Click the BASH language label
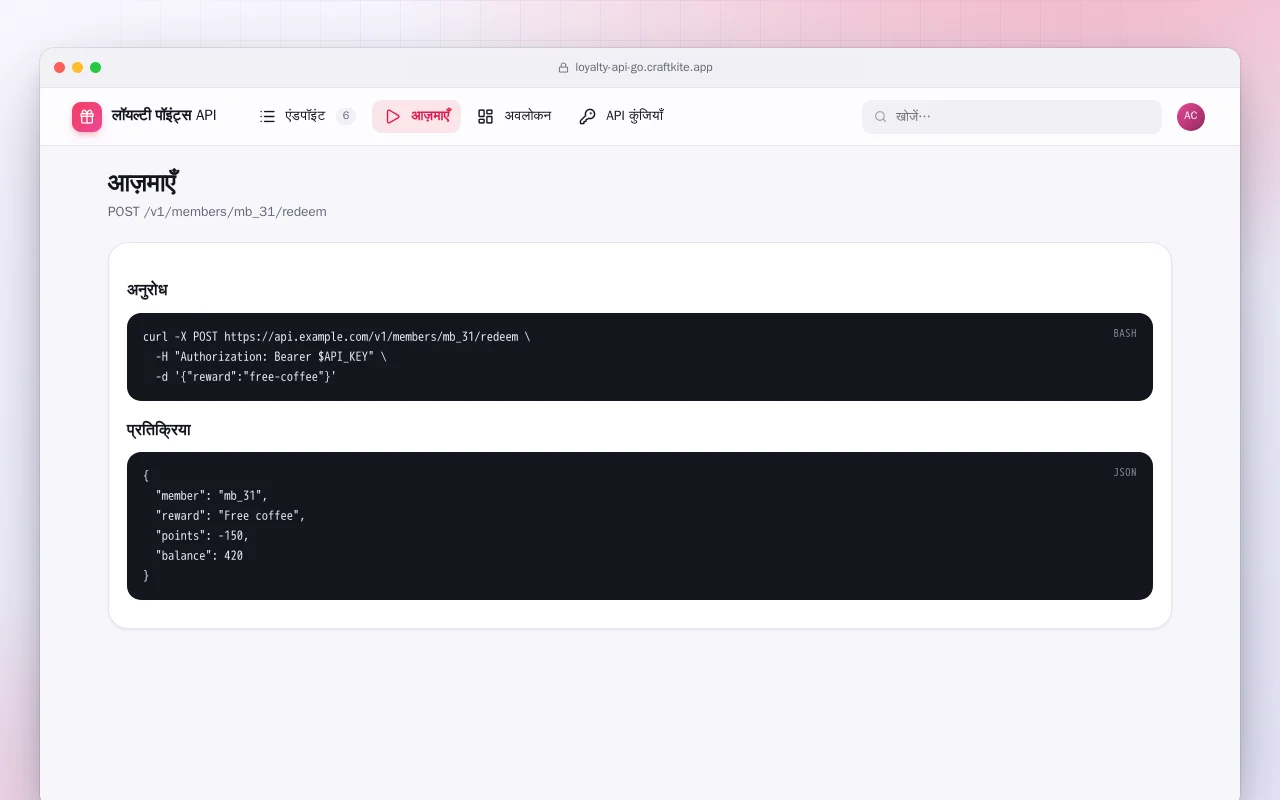Viewport: 1280px width, 800px height. [1125, 333]
